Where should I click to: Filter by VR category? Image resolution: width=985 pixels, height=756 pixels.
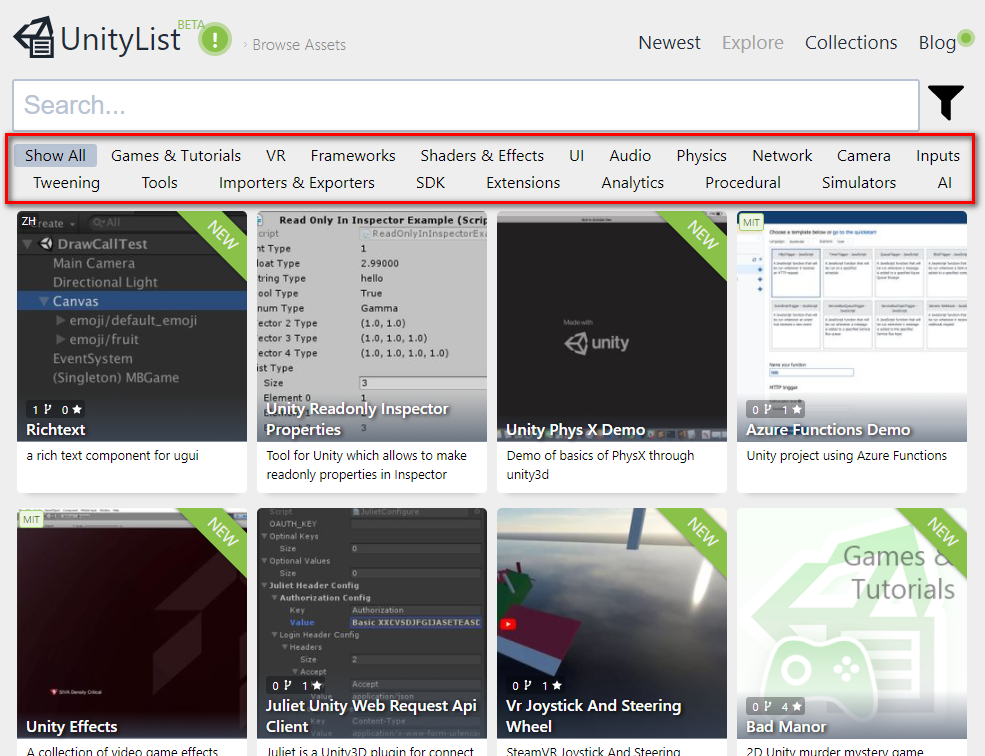276,155
